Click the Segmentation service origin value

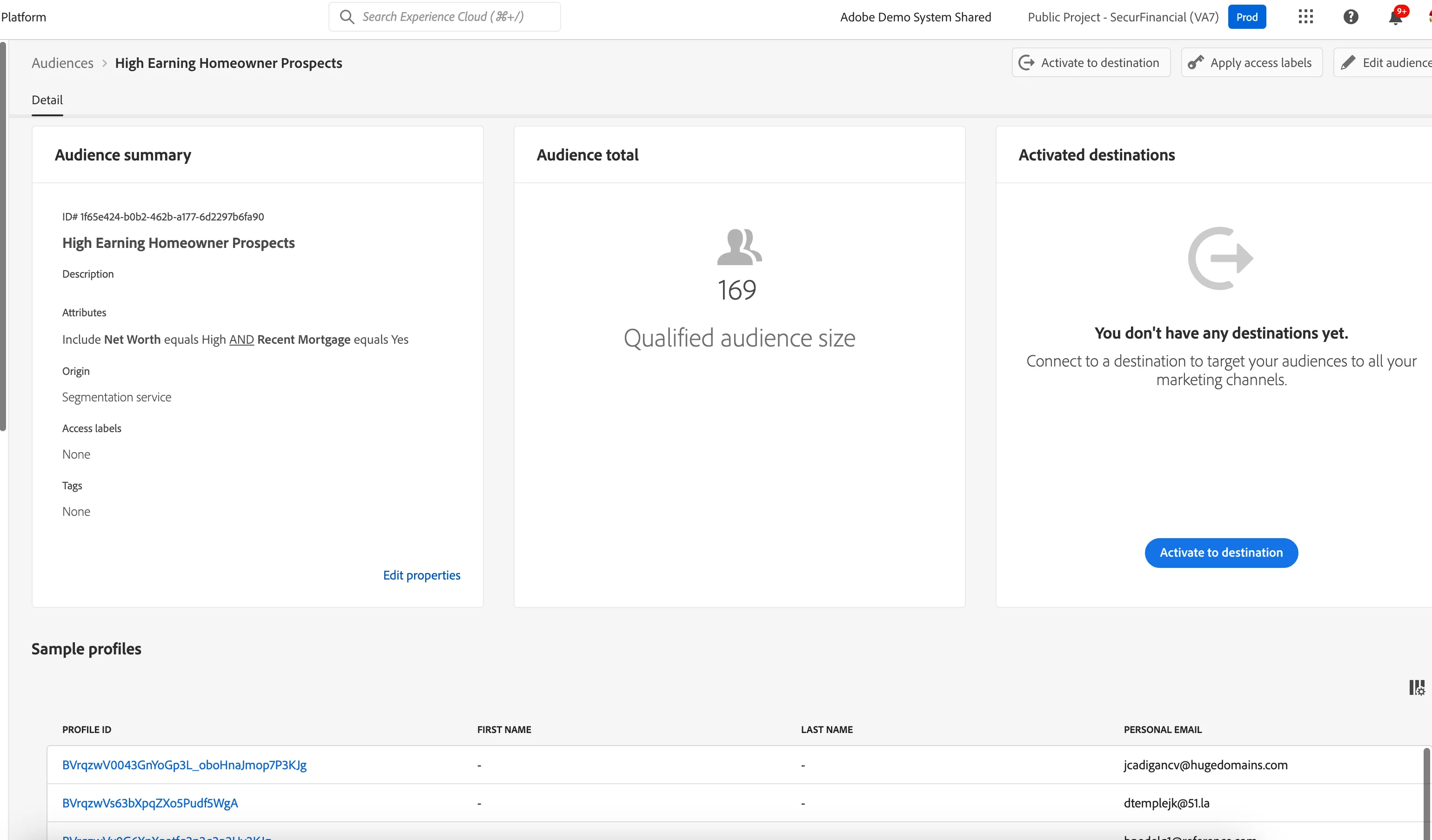tap(116, 397)
